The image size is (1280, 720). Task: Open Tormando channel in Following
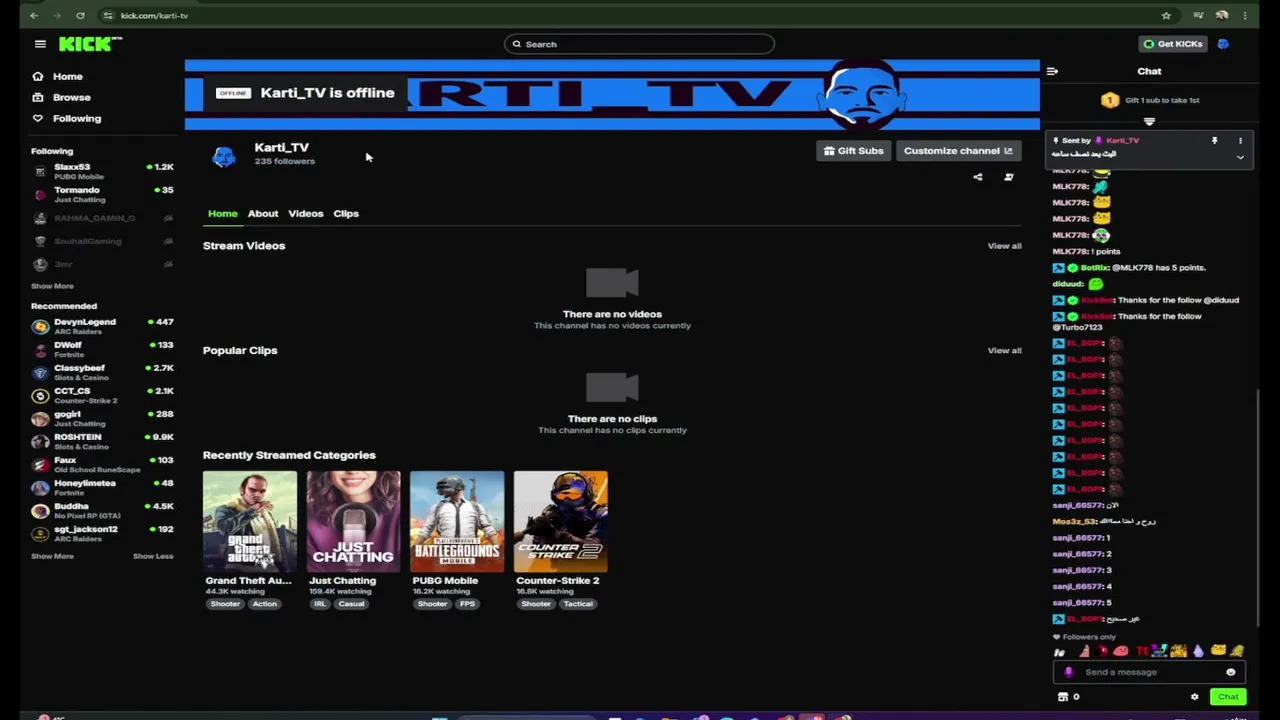click(x=102, y=194)
